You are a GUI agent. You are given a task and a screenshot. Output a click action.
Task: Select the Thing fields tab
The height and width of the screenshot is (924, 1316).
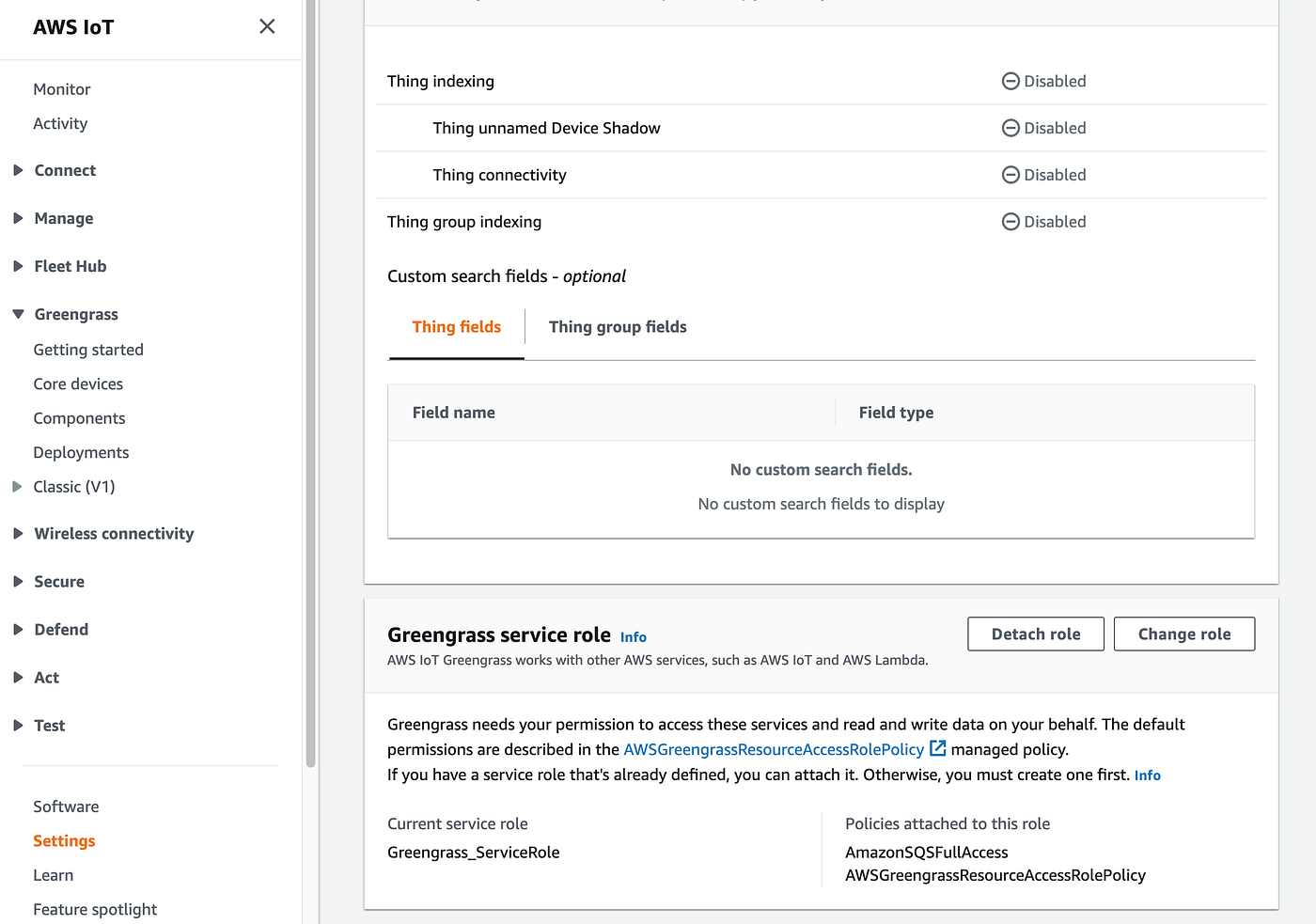(457, 327)
